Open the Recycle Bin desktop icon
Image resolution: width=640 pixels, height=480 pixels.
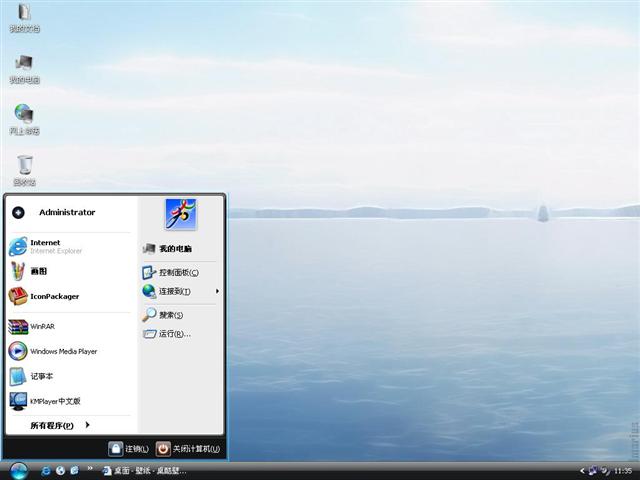25,166
